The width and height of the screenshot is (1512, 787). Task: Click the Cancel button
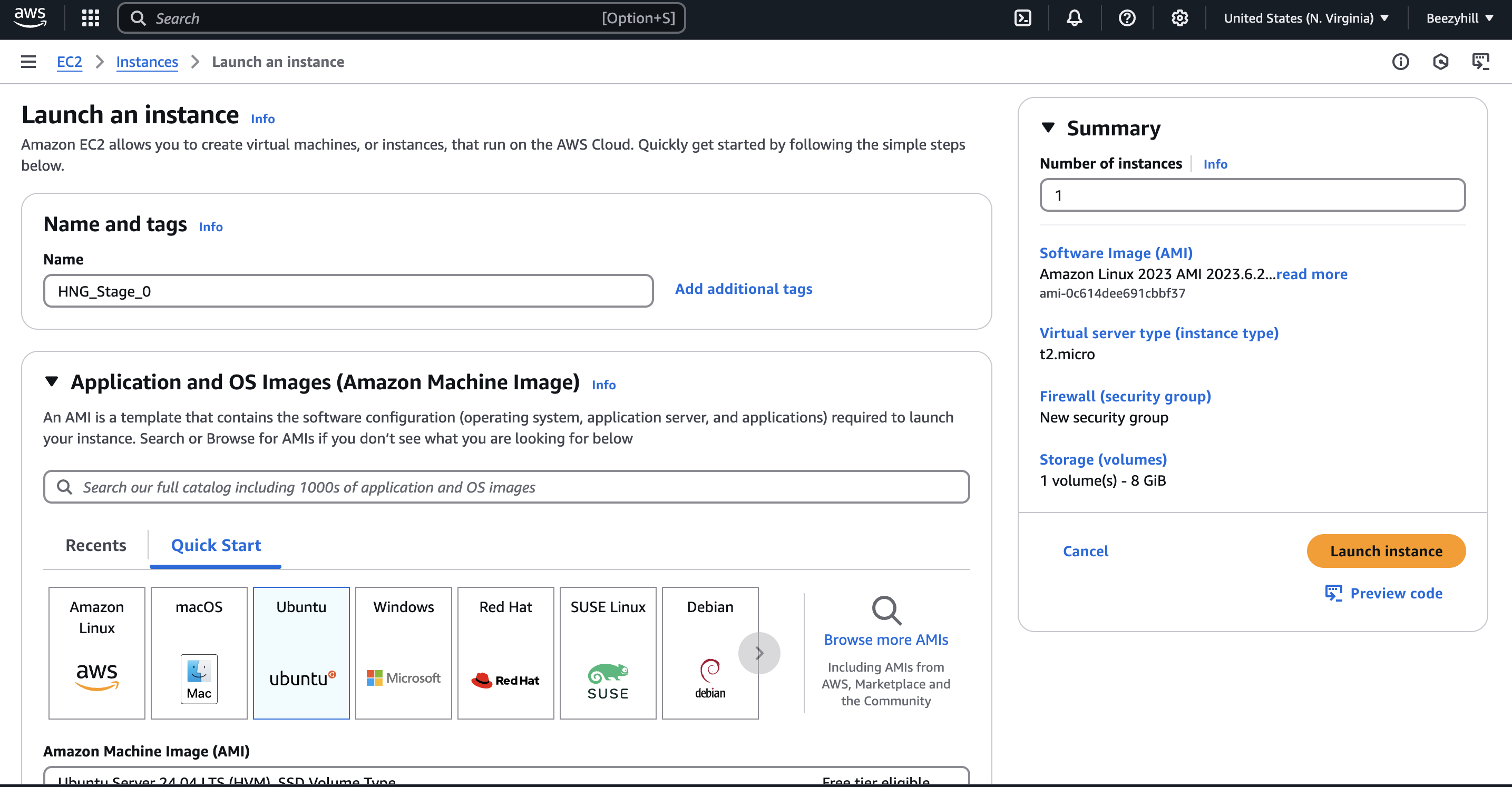point(1085,551)
